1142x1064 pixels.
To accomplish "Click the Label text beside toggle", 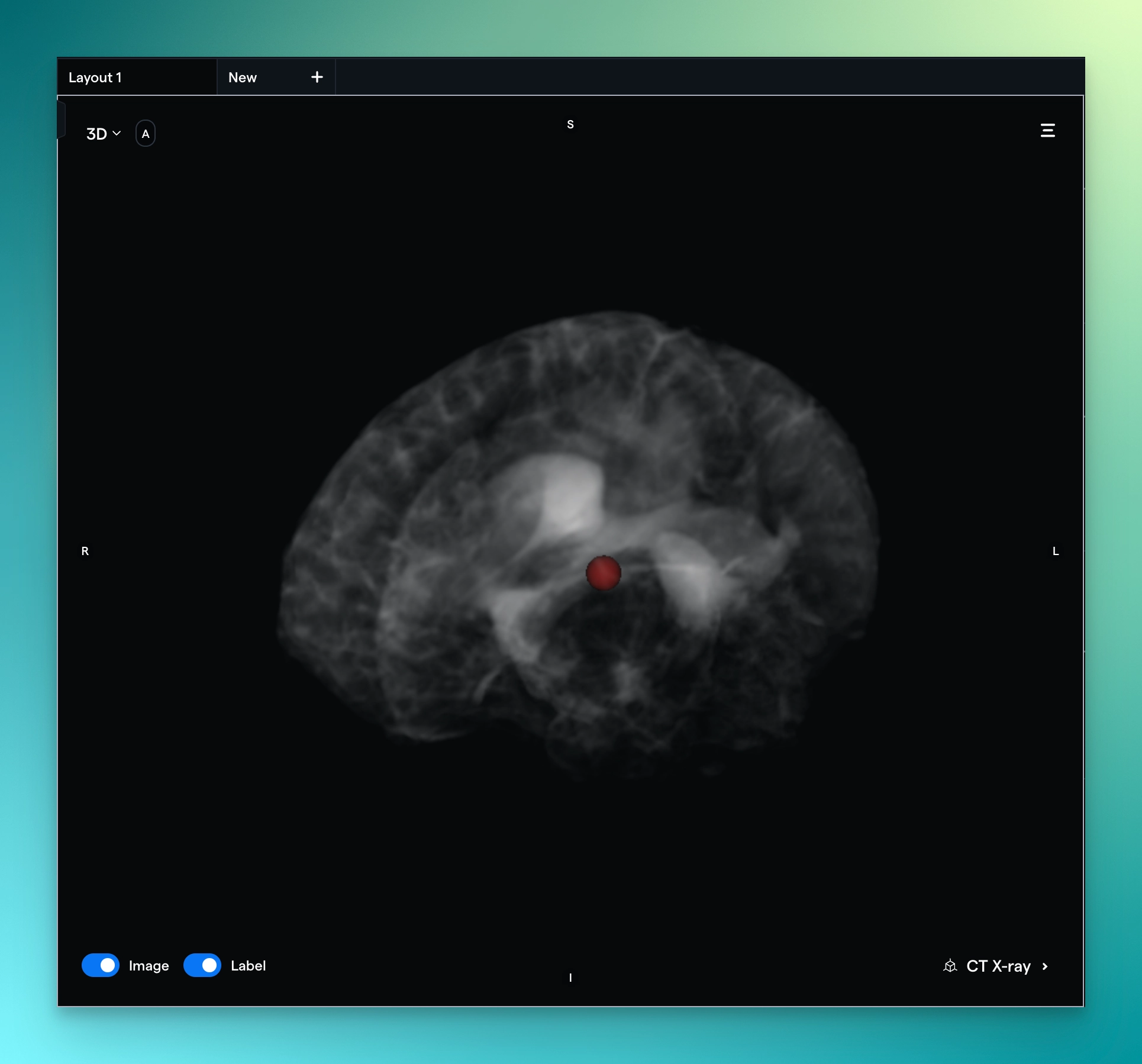I will click(x=248, y=966).
